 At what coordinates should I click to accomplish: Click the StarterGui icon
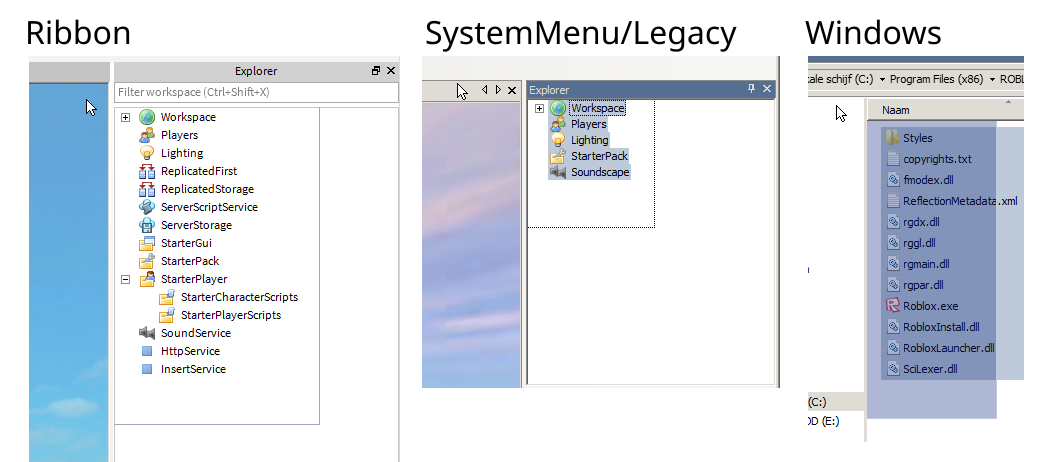click(147, 244)
